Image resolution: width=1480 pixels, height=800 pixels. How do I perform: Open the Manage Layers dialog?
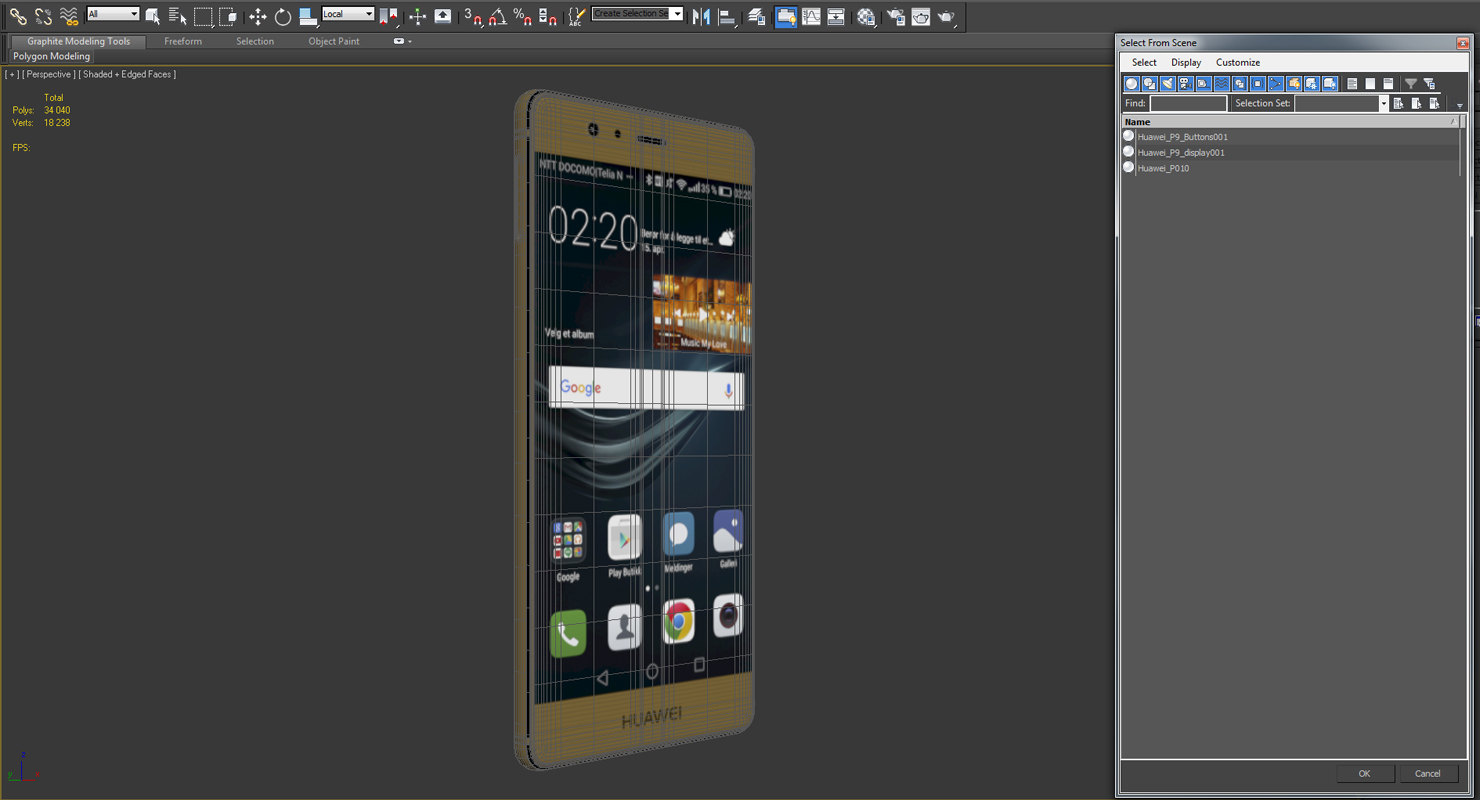(757, 16)
